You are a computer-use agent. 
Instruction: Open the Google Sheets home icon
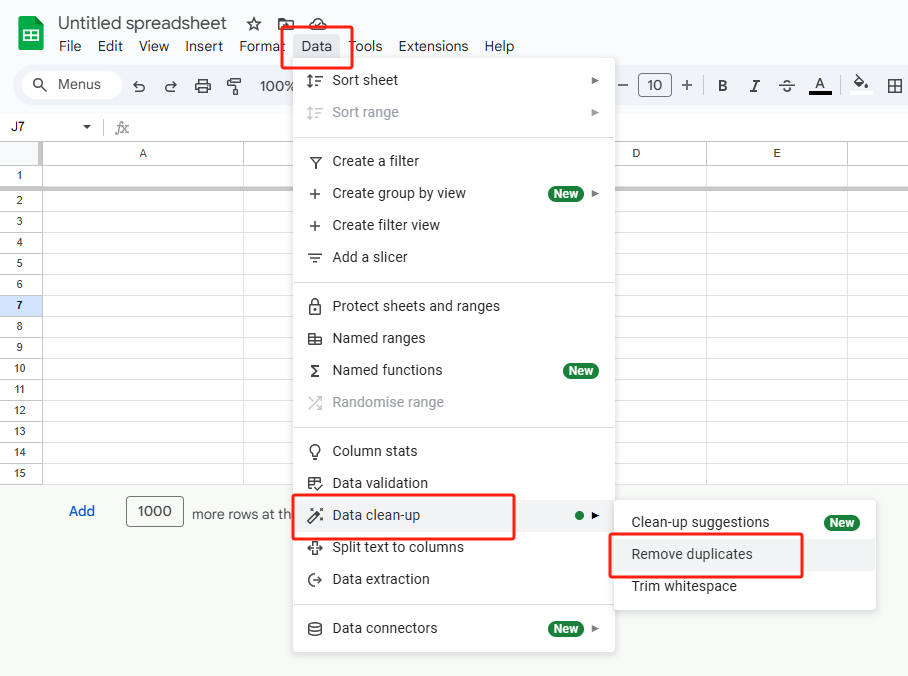click(31, 34)
